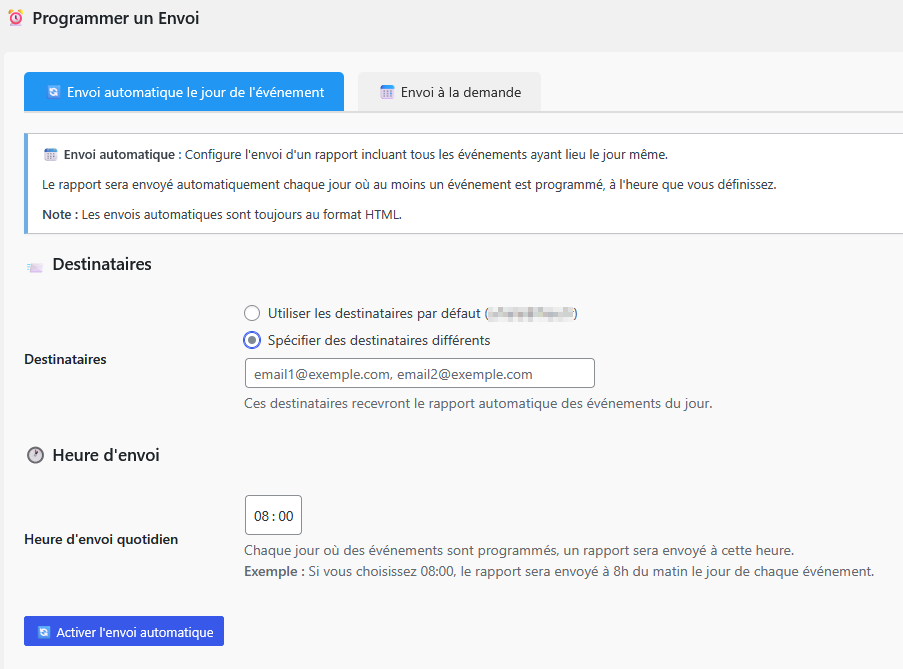Click the envelope icon next to Destinataires heading
The width and height of the screenshot is (903, 669).
tap(35, 267)
